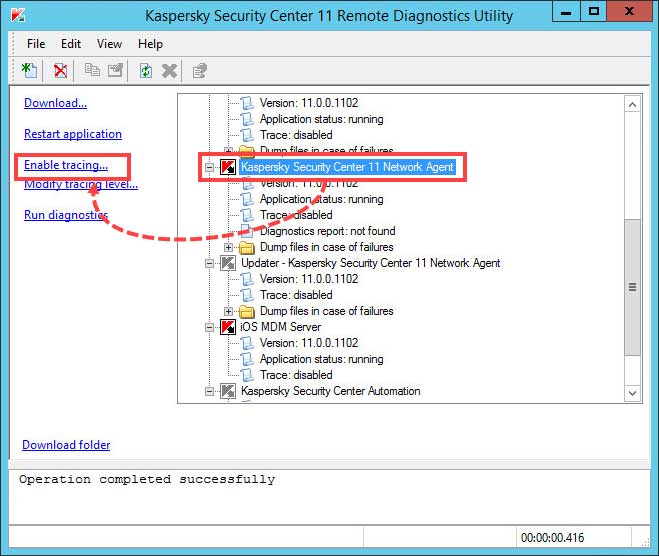This screenshot has height=556, width=659.
Task: Click the Modify tracing level... link
Action: 81,185
